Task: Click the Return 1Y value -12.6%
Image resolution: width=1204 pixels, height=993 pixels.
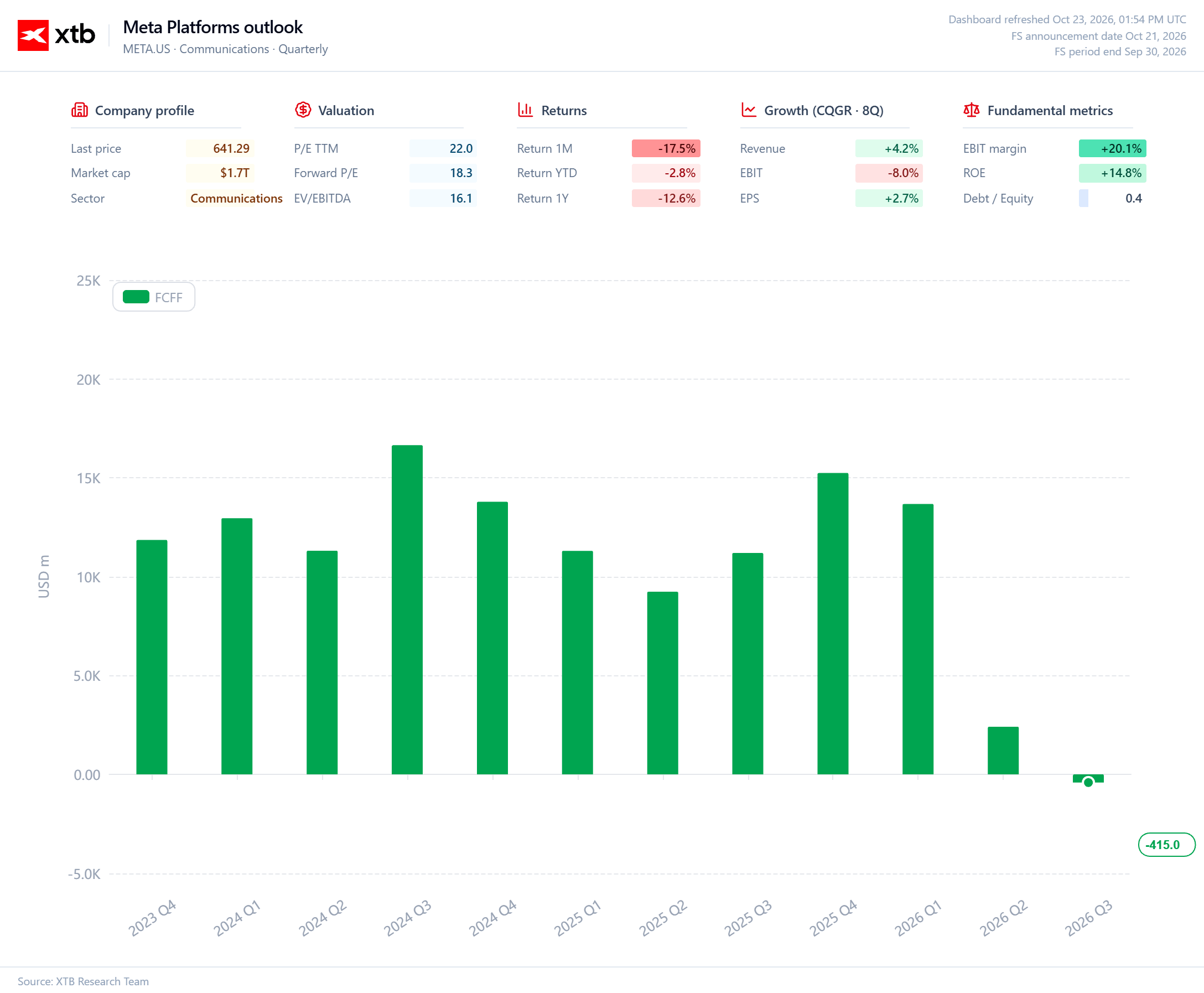Action: [666, 199]
